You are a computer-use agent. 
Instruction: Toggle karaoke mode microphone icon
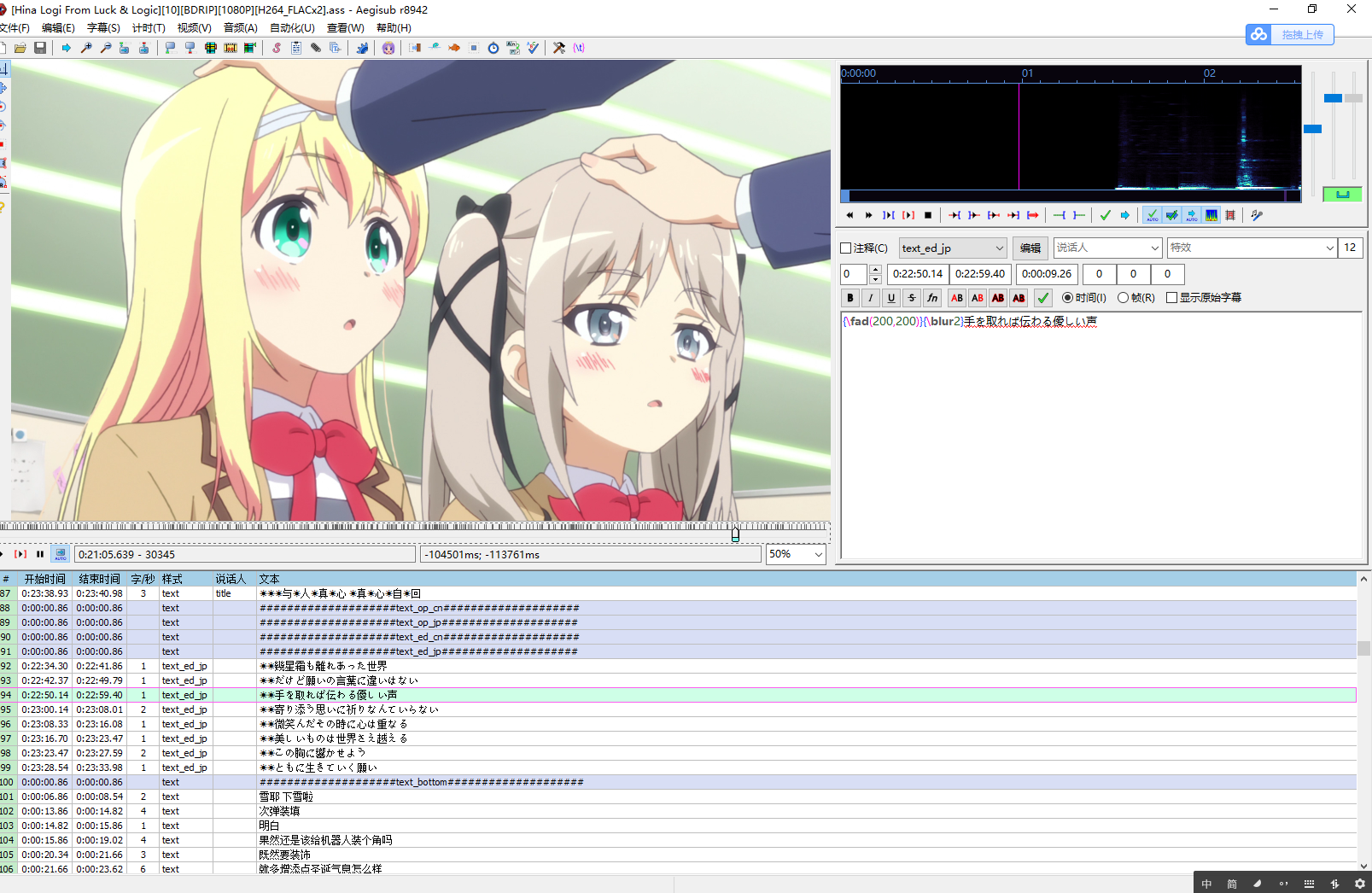point(1257,215)
